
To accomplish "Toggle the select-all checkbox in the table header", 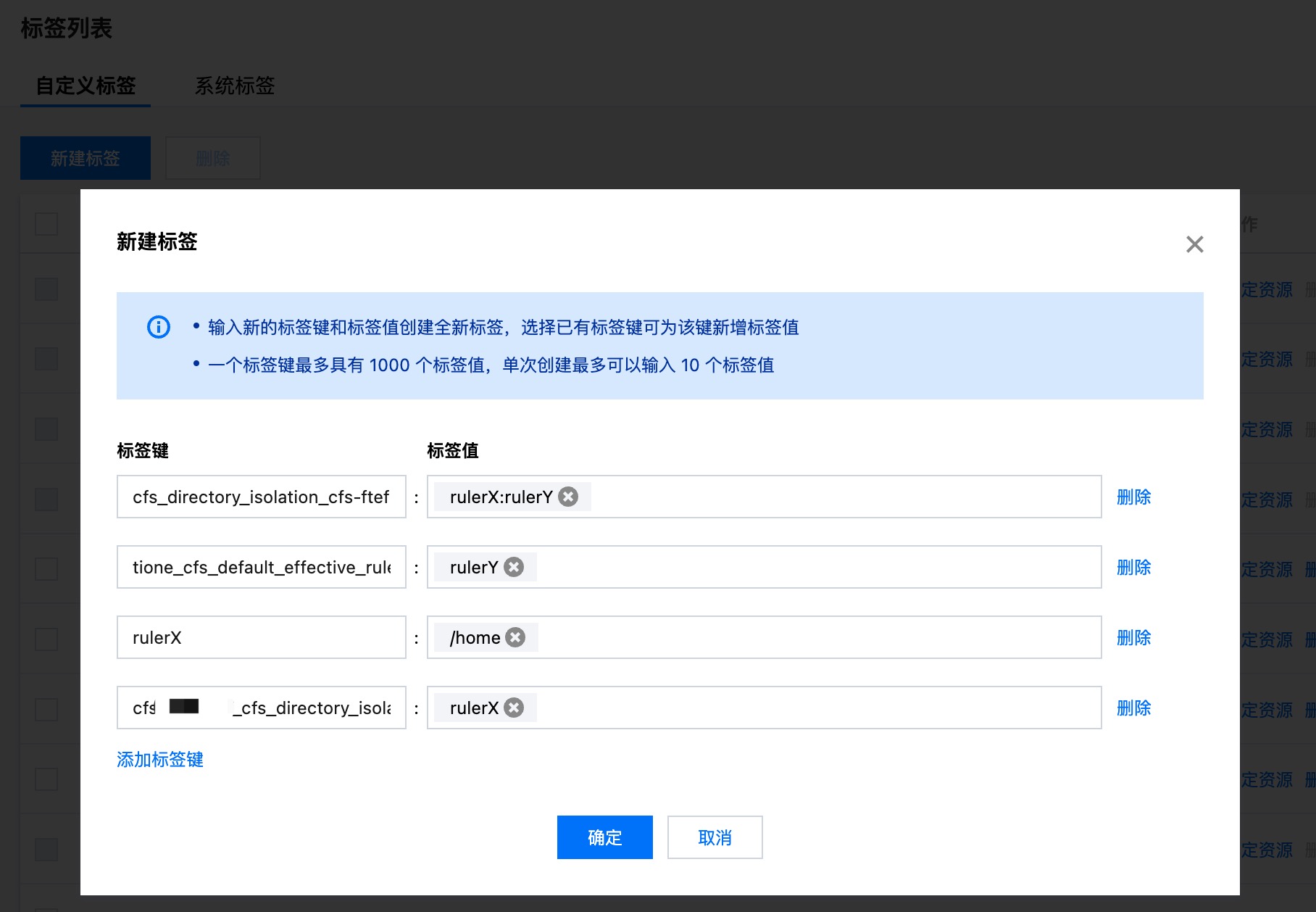I will [x=46, y=223].
